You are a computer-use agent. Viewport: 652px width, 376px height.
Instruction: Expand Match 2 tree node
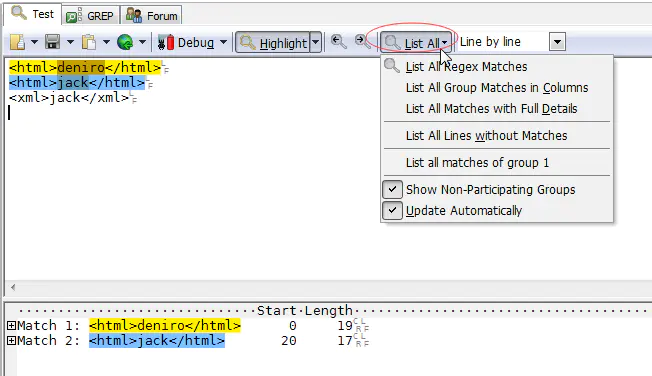click(x=11, y=341)
